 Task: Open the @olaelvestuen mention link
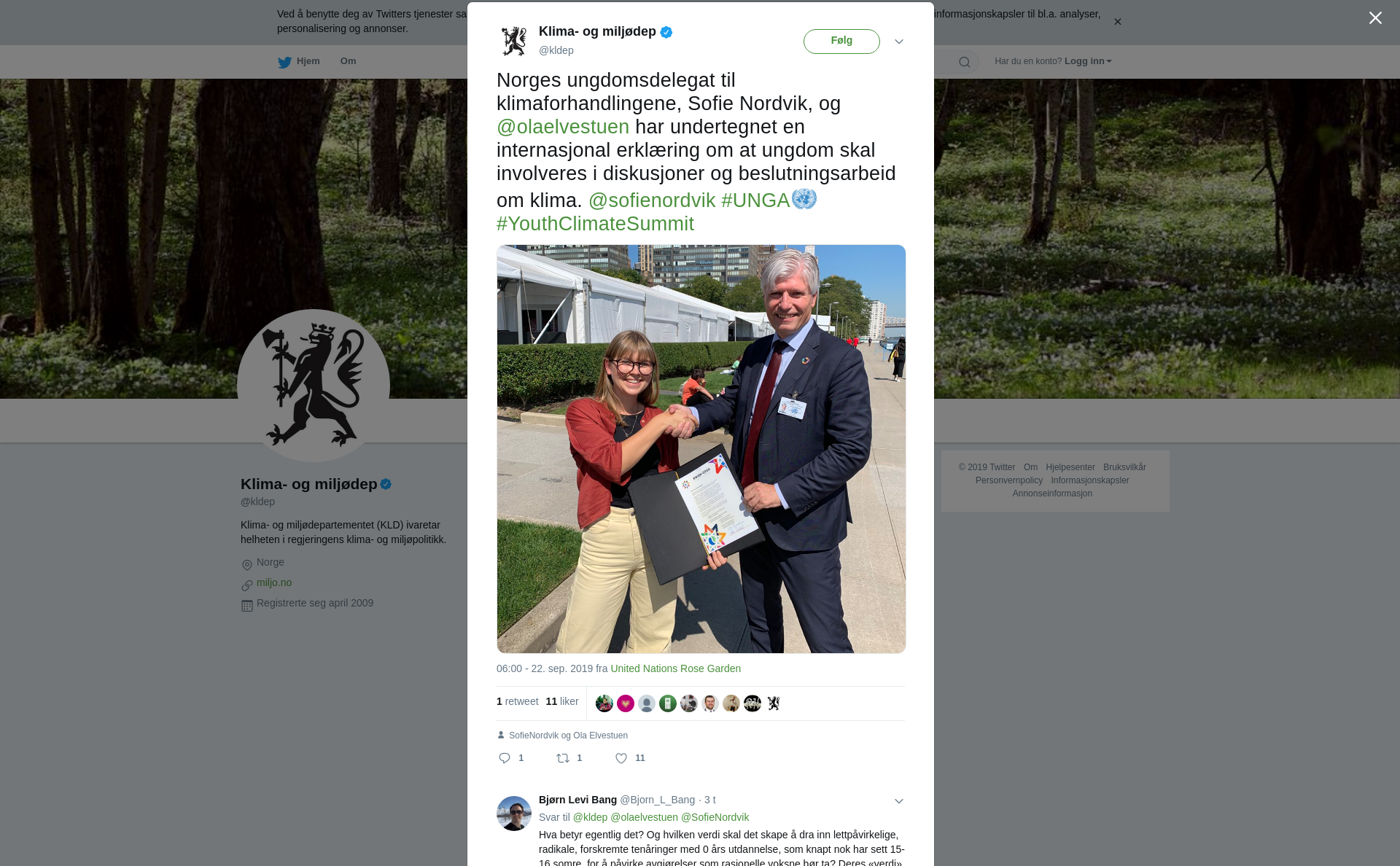563,127
